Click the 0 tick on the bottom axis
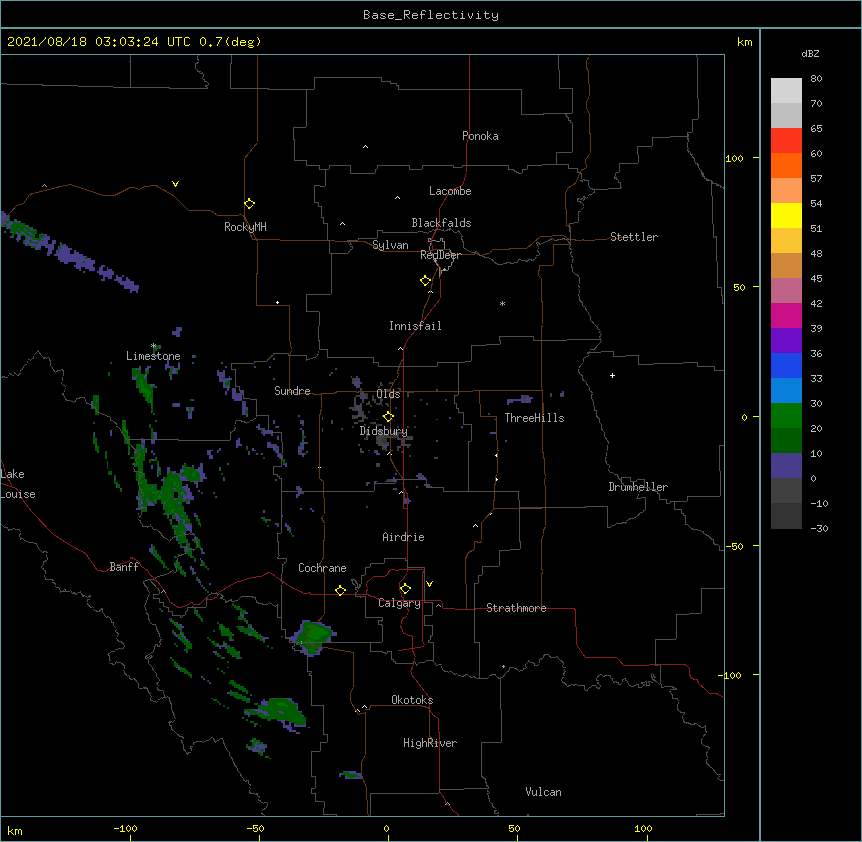 (x=386, y=828)
